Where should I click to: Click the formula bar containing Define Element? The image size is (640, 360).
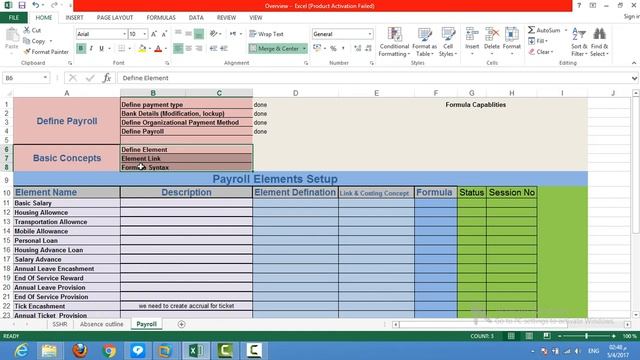pyautogui.click(x=373, y=78)
